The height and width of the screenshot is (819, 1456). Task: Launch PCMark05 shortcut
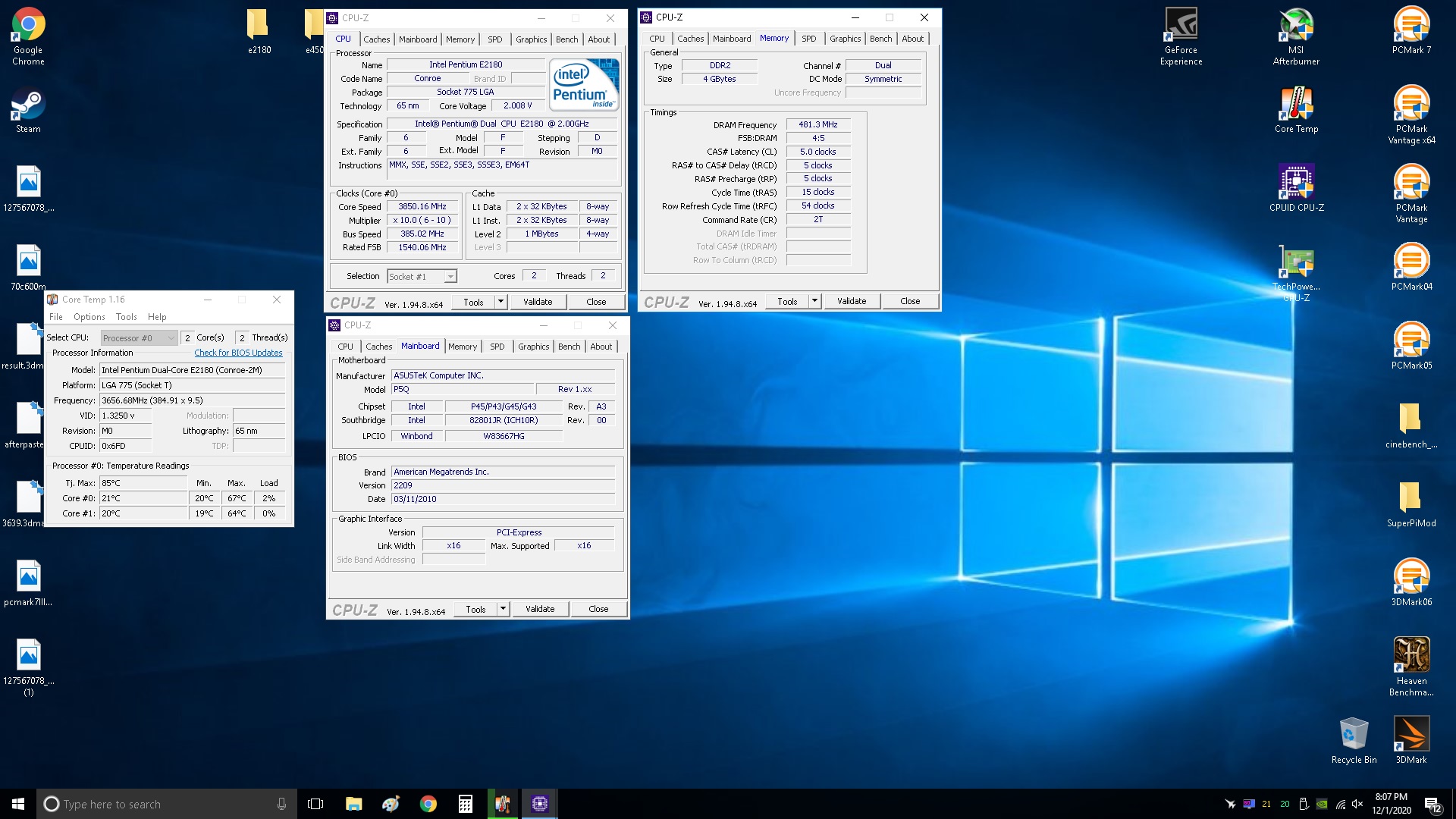tap(1411, 347)
